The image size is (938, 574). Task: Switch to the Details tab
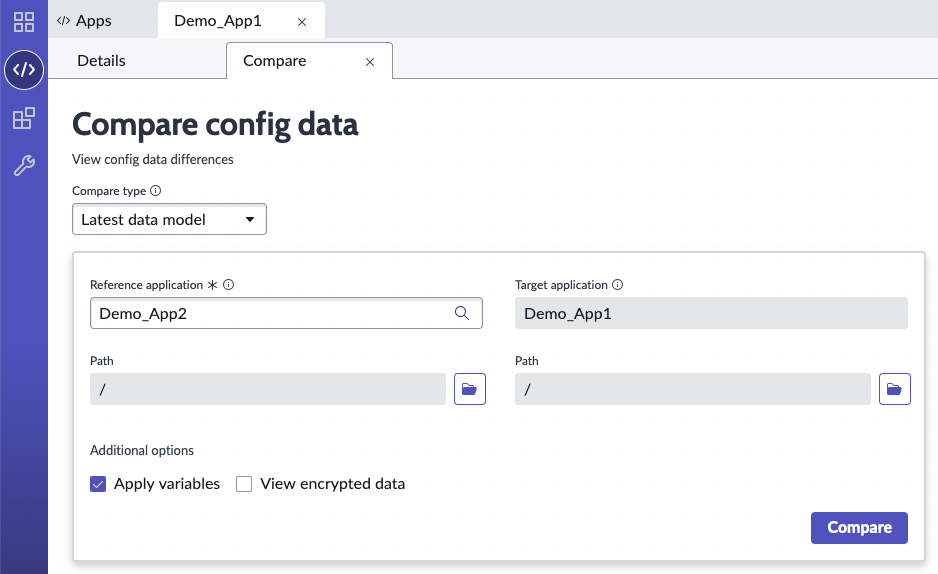click(x=101, y=61)
